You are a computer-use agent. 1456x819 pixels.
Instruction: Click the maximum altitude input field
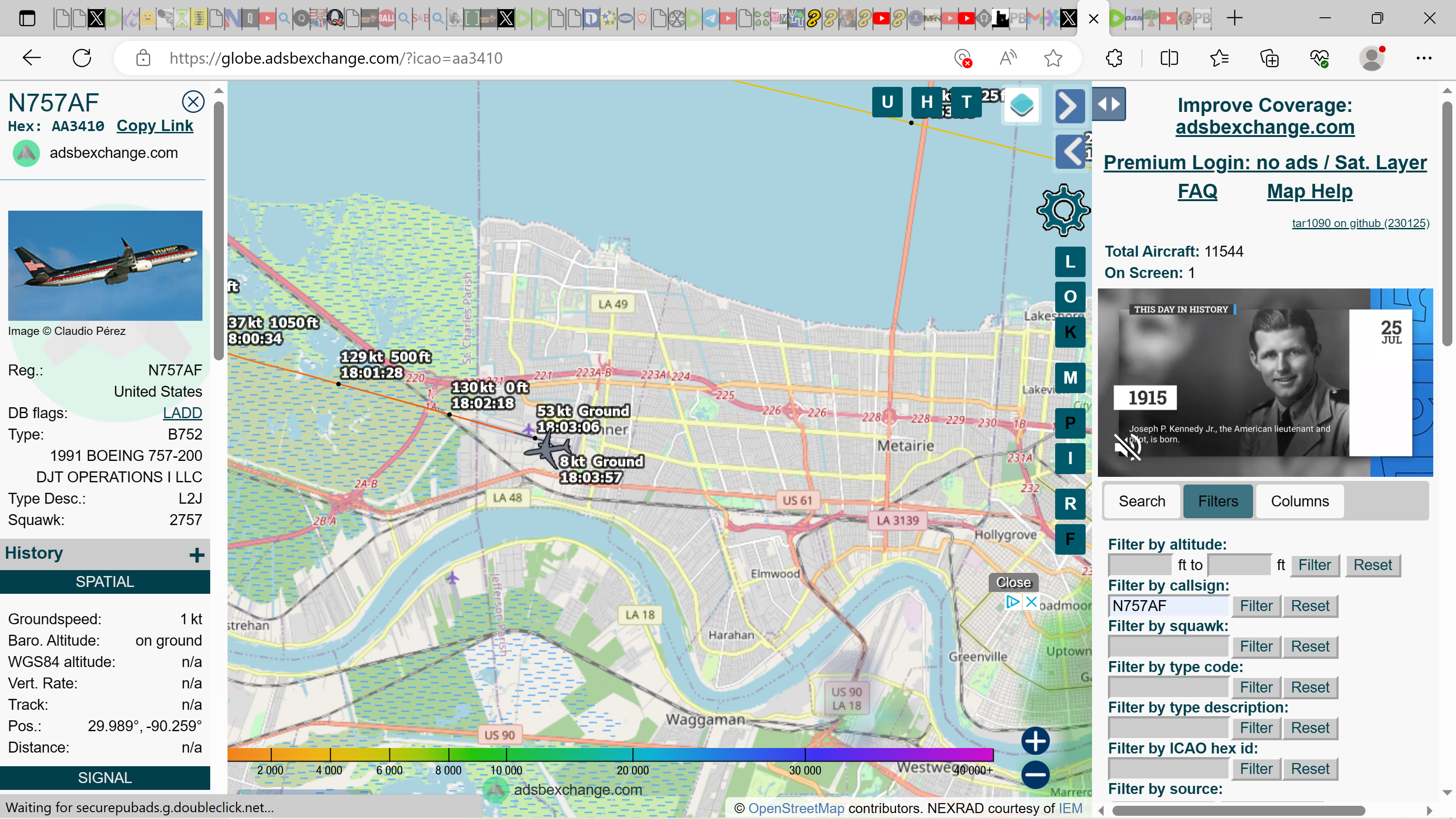(1239, 565)
